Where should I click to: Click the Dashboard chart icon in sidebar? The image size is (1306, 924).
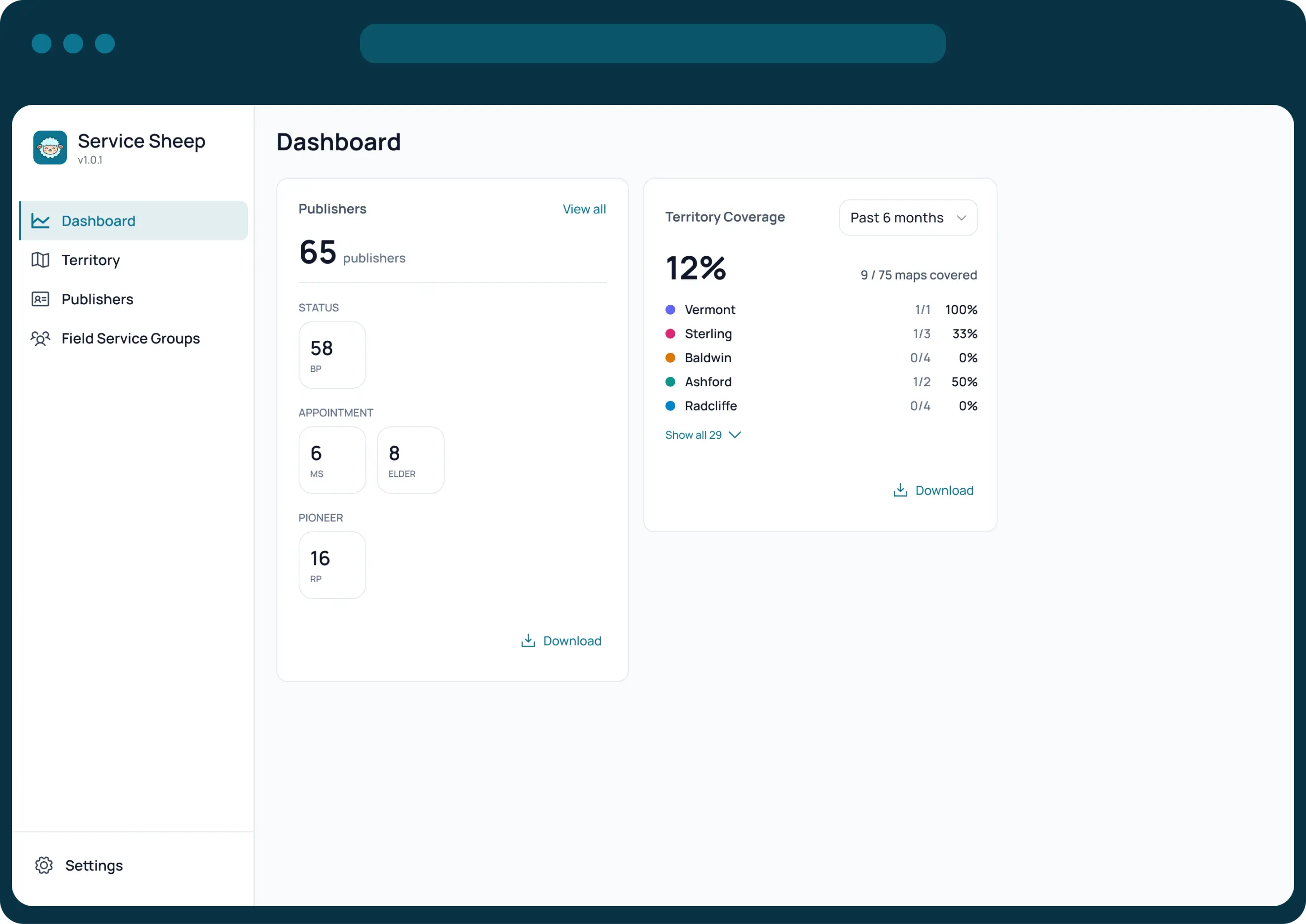(x=41, y=221)
